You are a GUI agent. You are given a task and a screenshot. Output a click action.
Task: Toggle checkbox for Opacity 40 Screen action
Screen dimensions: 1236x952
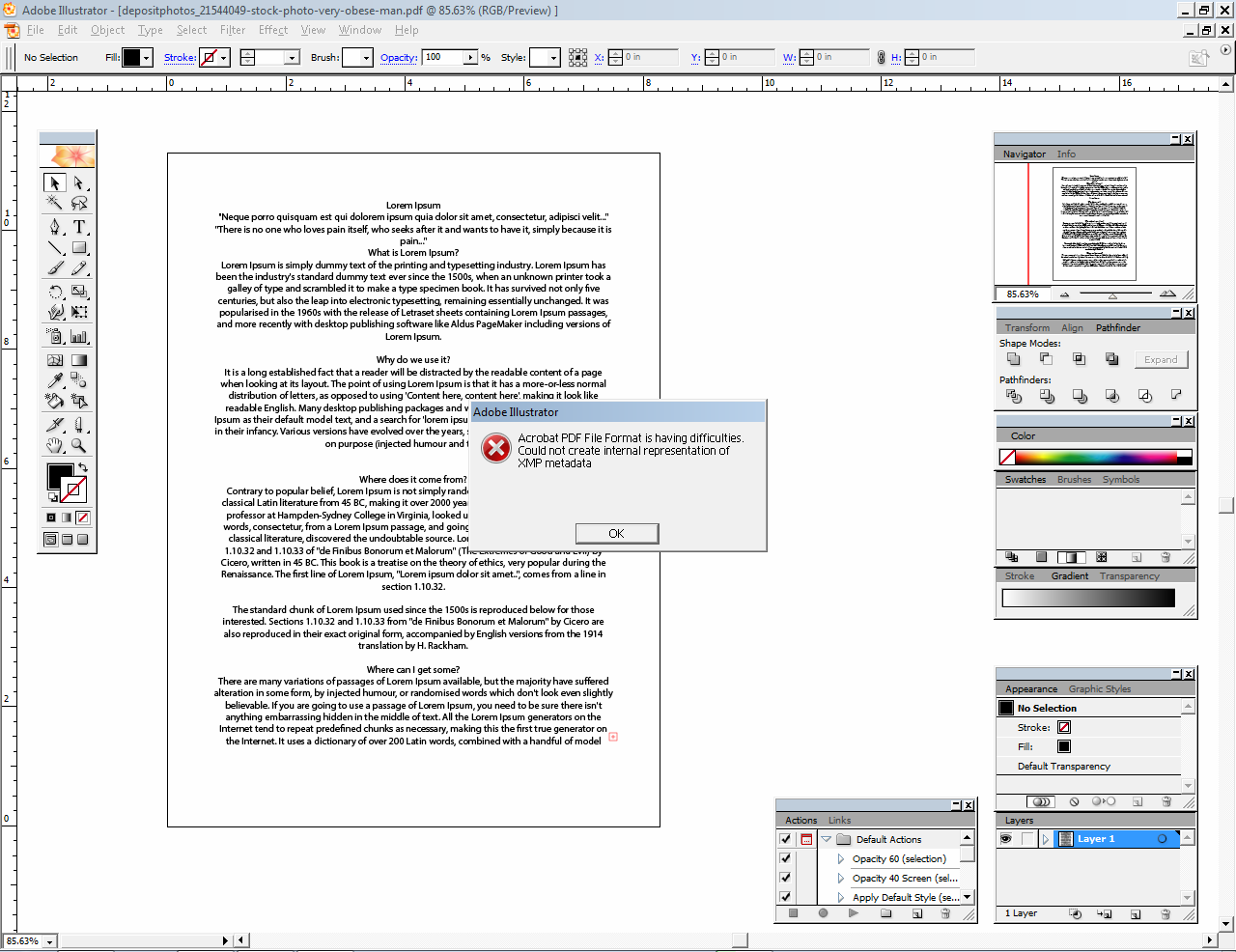pos(786,878)
